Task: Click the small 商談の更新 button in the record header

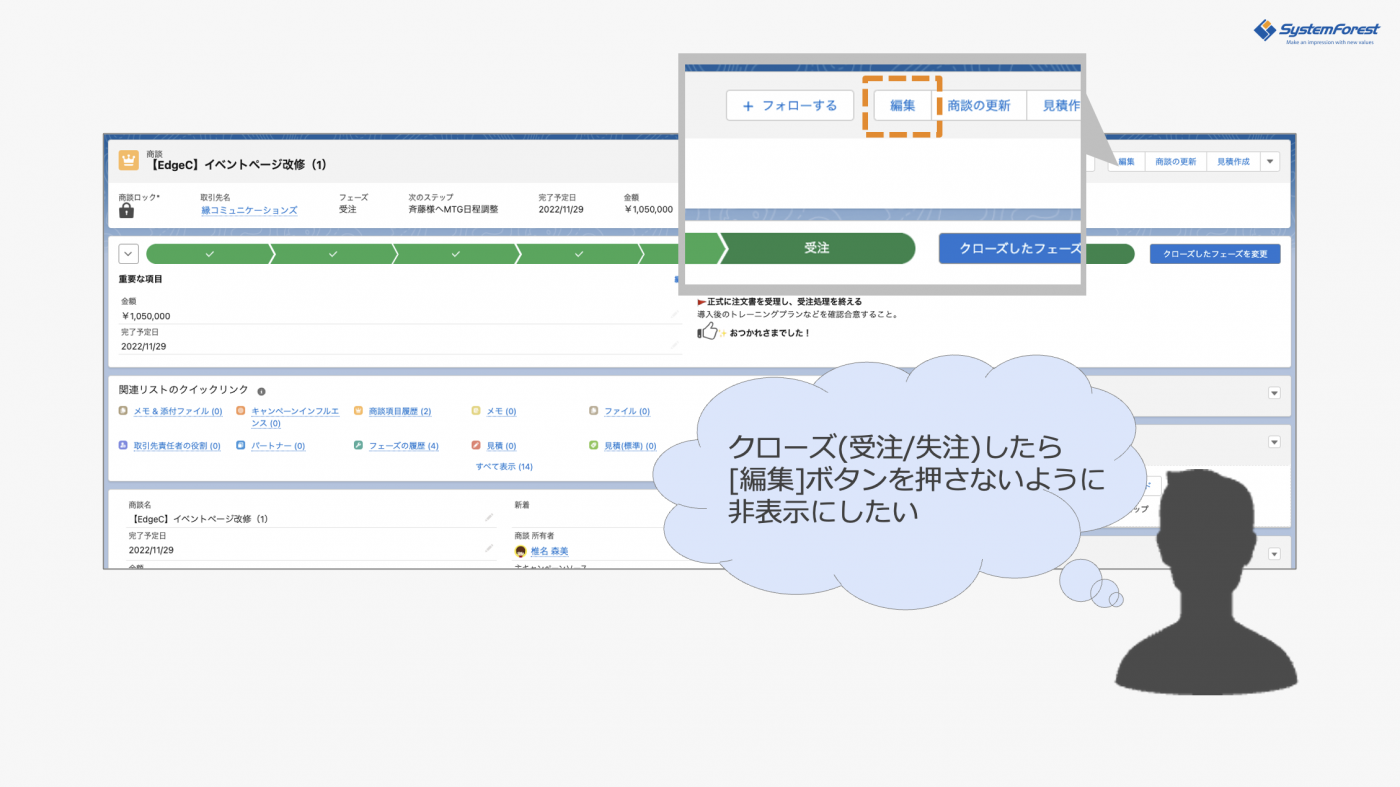Action: pos(1175,161)
